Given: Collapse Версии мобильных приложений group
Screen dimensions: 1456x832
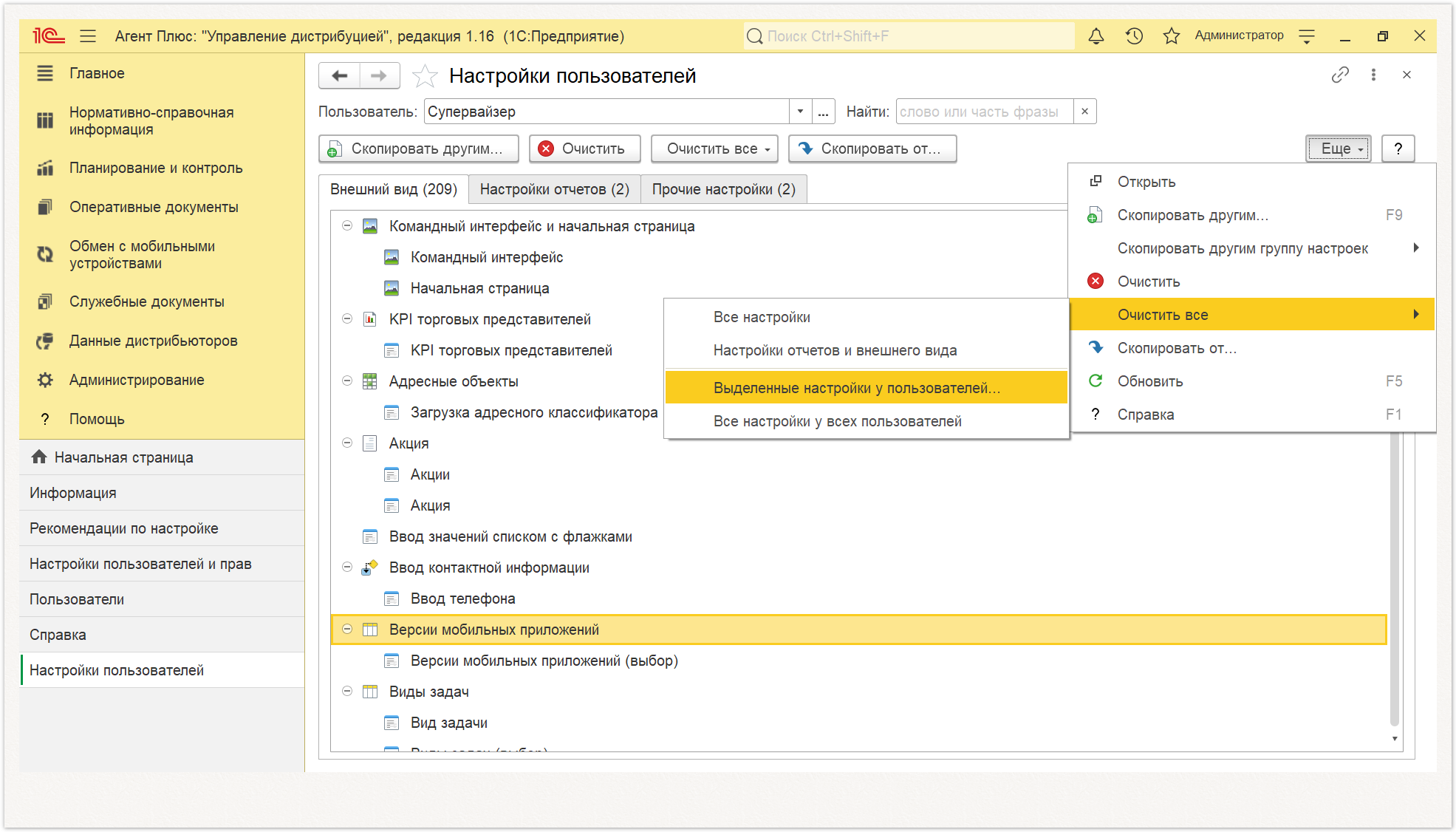Looking at the screenshot, I should pos(347,630).
